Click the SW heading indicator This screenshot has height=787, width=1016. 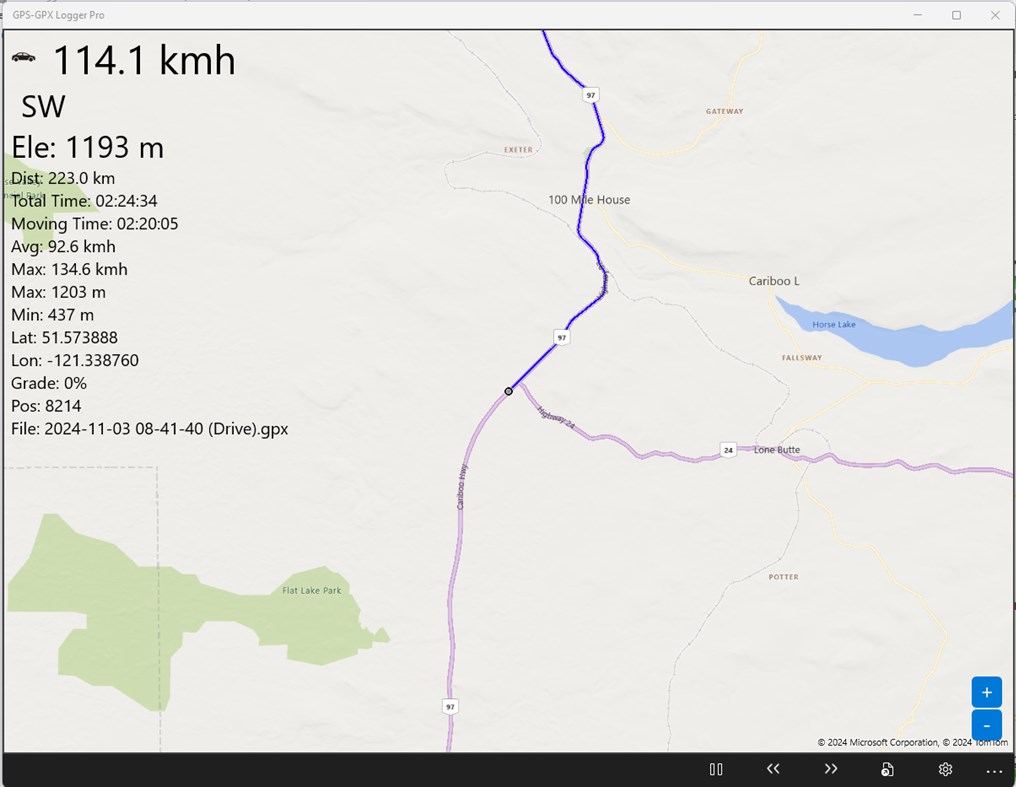[43, 106]
